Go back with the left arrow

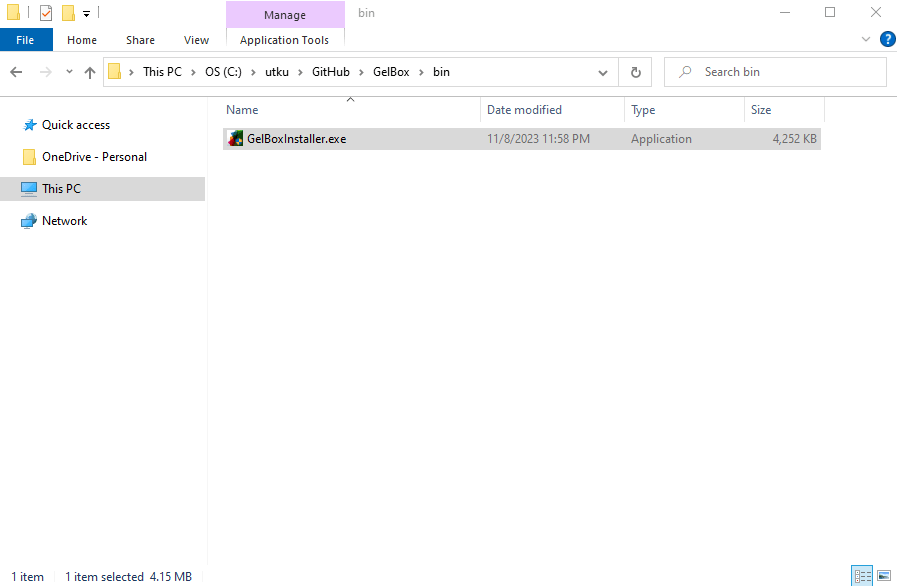point(17,72)
